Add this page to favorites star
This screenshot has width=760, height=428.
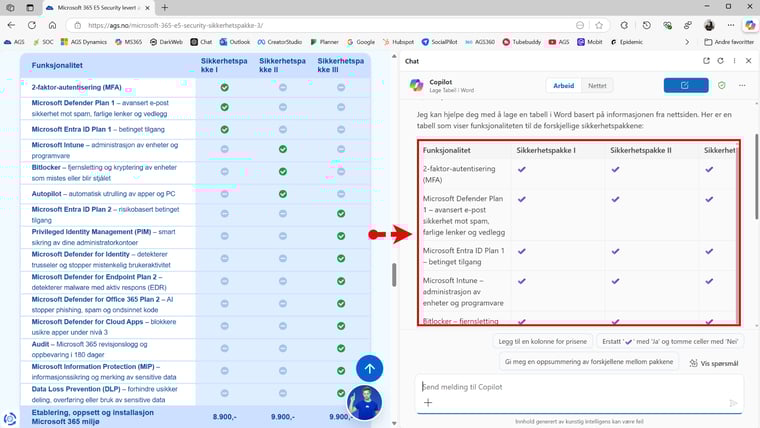point(599,25)
